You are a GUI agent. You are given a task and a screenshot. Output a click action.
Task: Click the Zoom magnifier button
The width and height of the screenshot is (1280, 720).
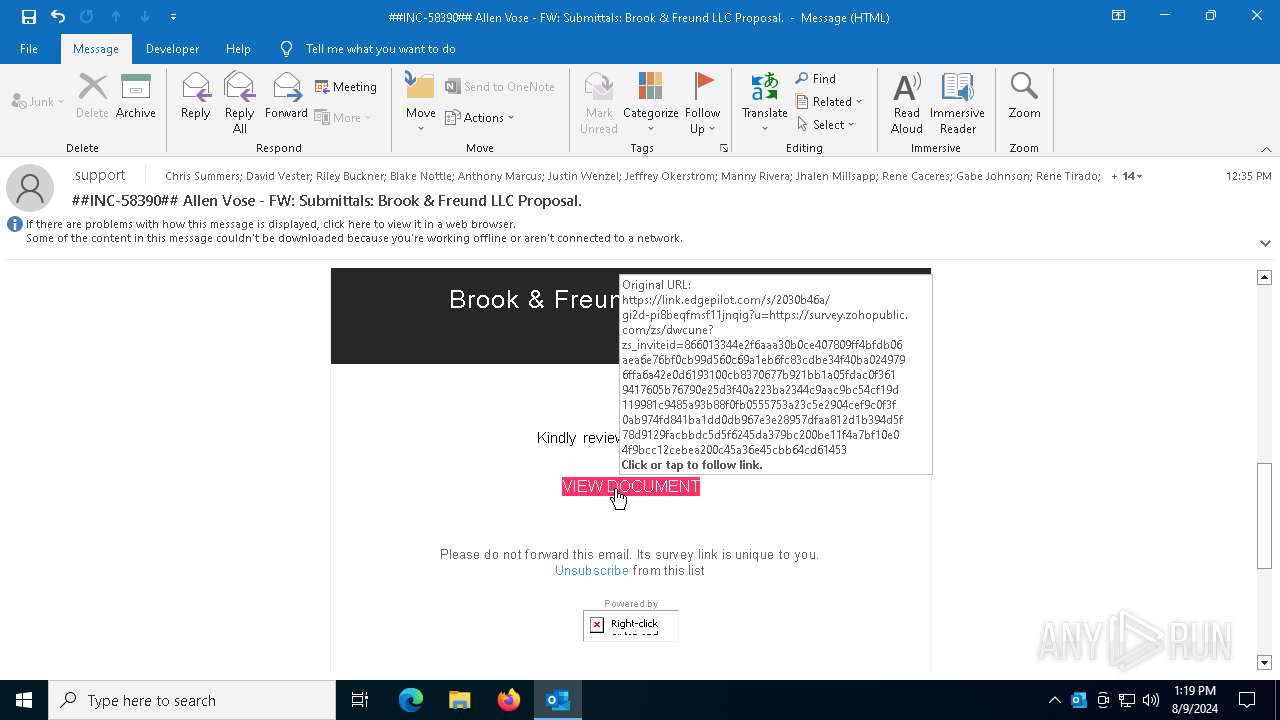pos(1024,97)
